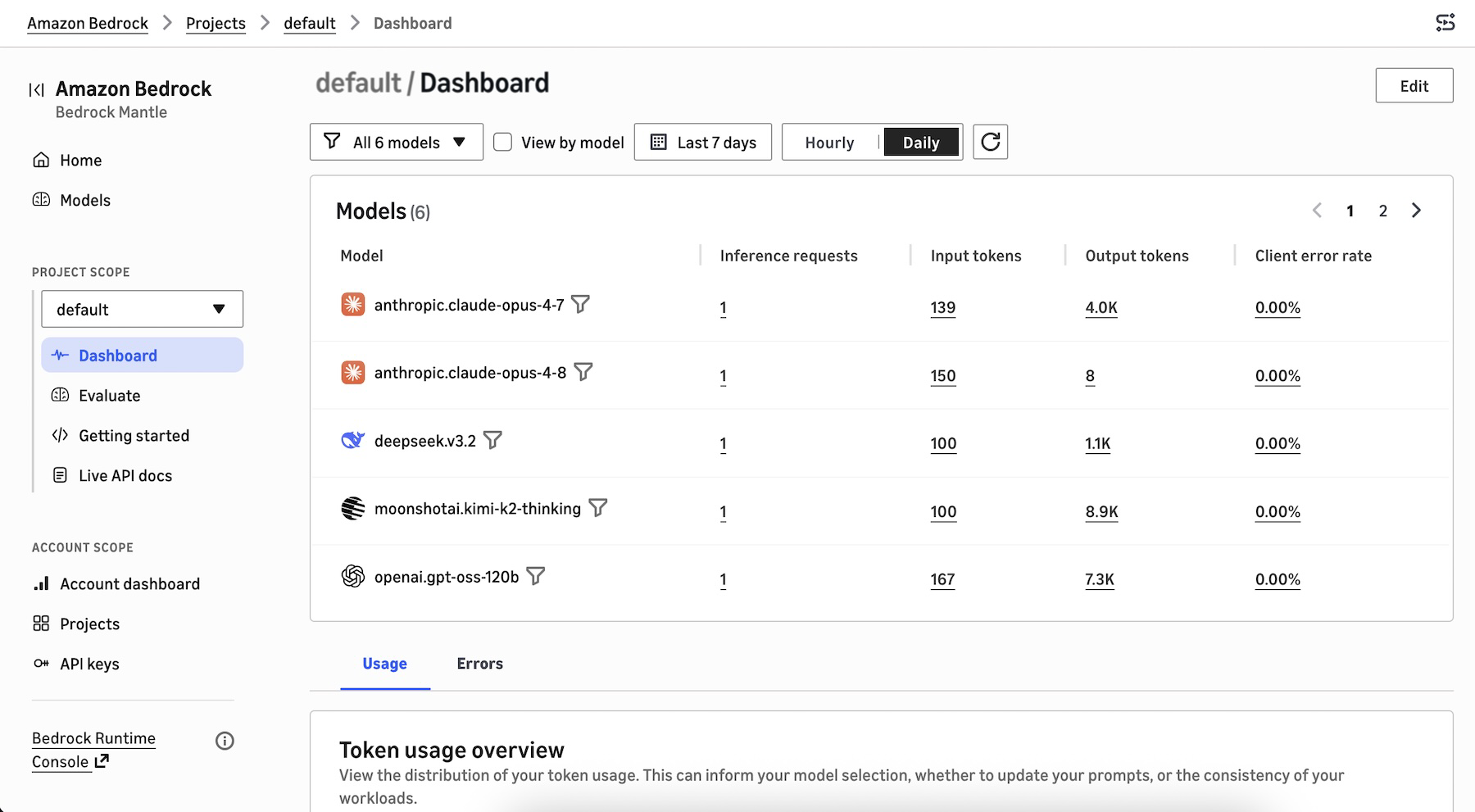The width and height of the screenshot is (1475, 812).
Task: Open Last 7 days date range picker
Action: tap(703, 142)
